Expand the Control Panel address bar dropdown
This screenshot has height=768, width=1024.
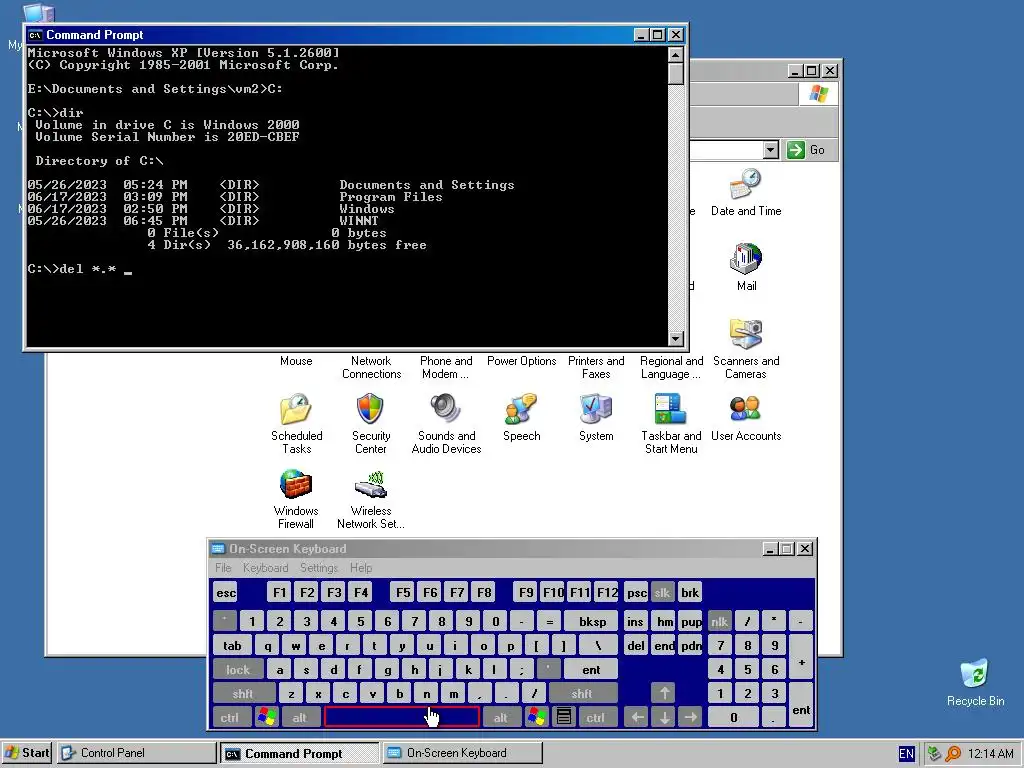point(771,150)
